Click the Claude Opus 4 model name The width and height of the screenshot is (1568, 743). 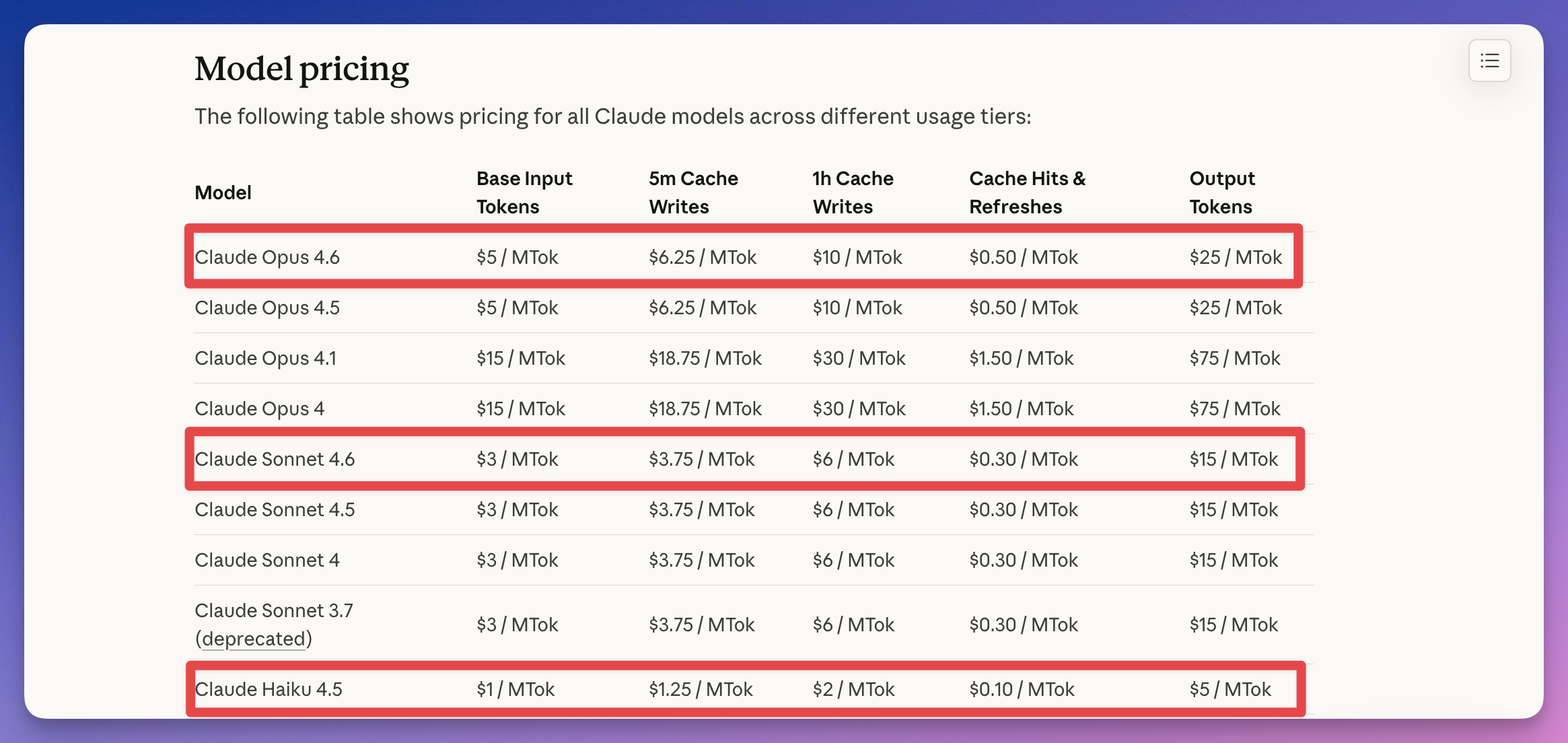point(259,409)
